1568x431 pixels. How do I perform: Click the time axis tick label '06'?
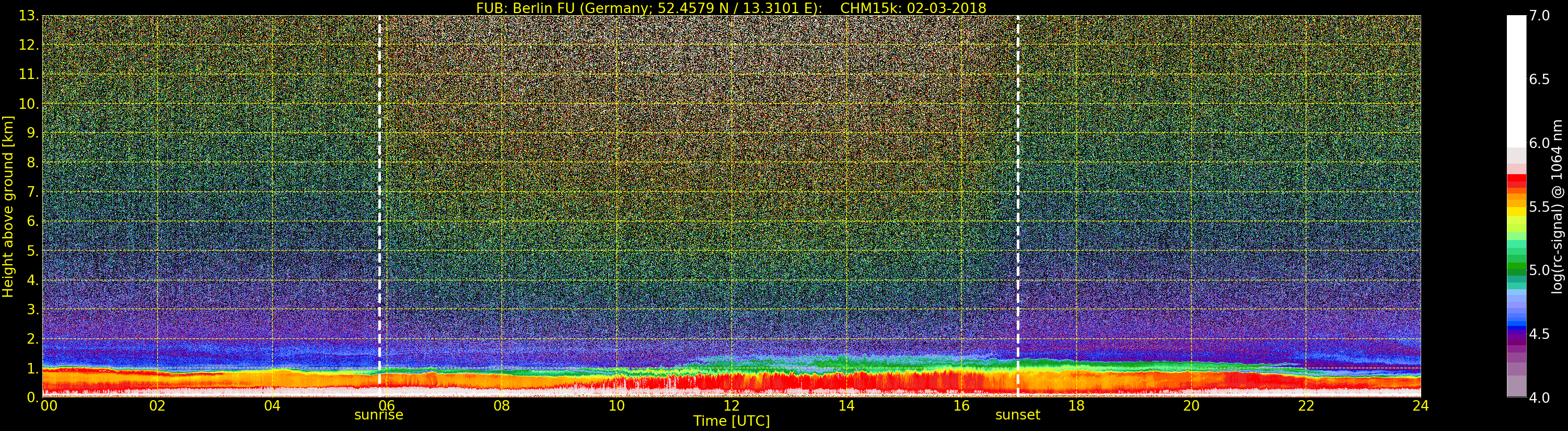click(x=387, y=406)
